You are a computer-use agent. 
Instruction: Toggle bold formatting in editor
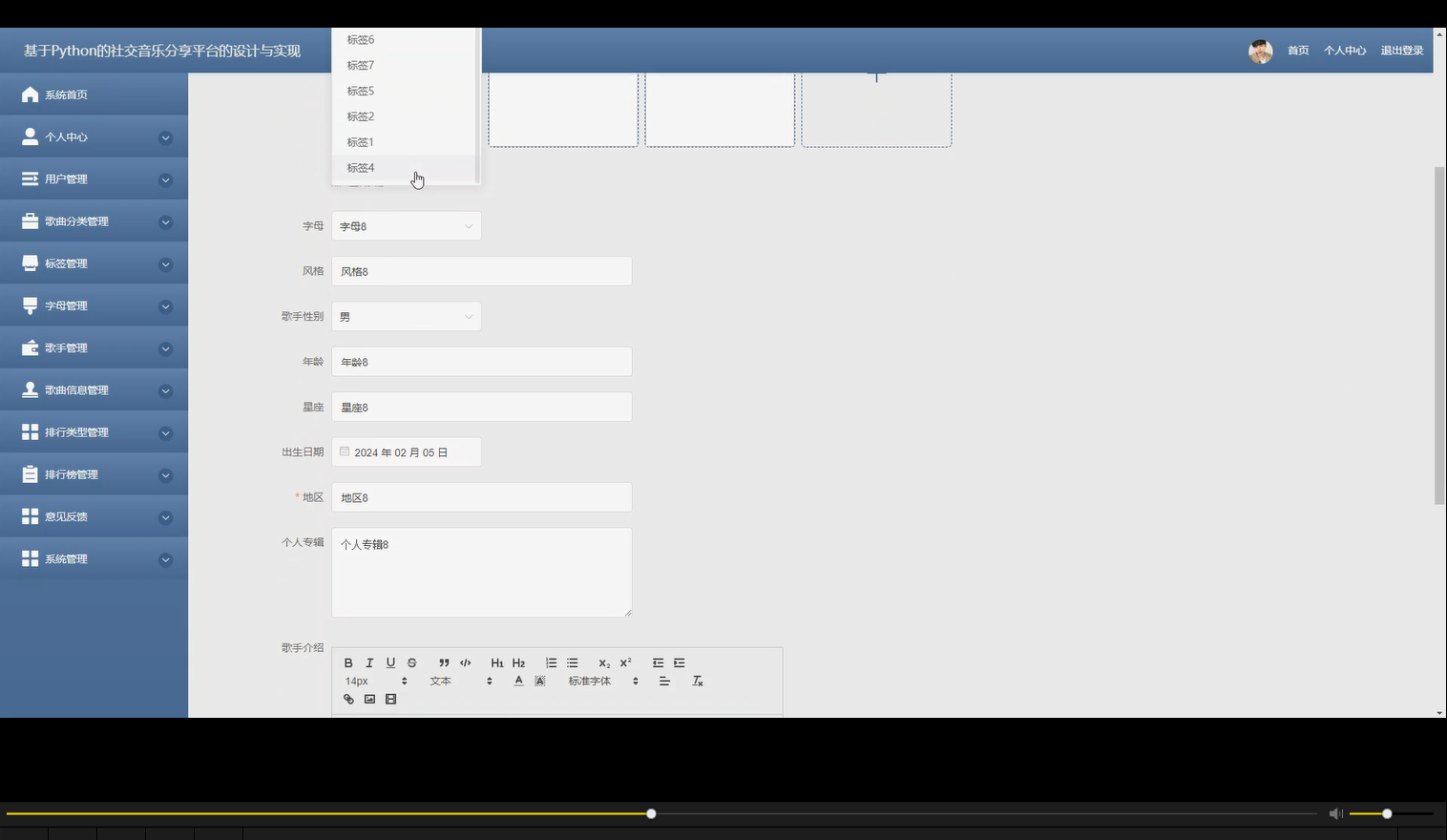pos(348,662)
